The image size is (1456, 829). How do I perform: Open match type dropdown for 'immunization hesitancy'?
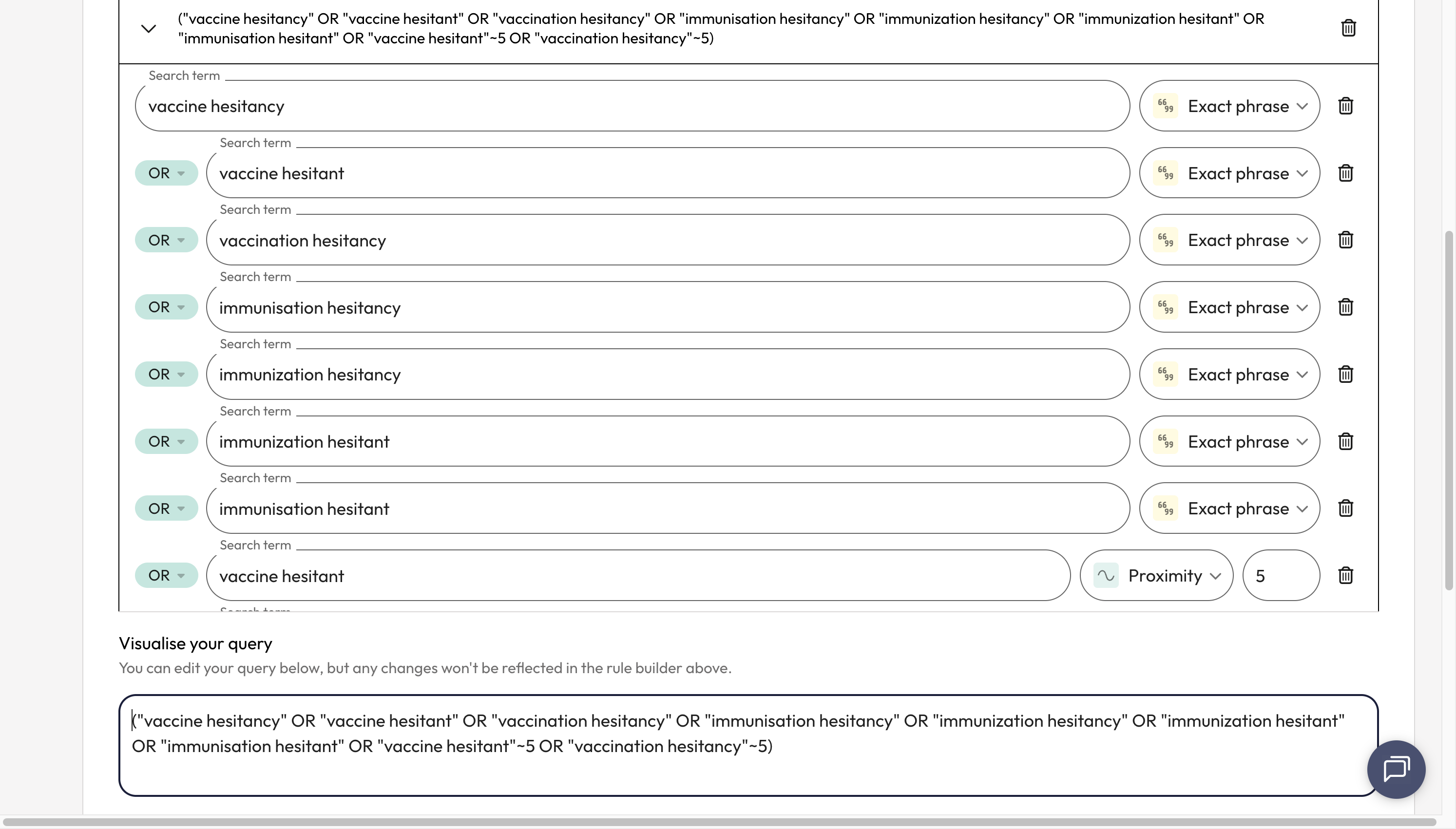[1229, 374]
